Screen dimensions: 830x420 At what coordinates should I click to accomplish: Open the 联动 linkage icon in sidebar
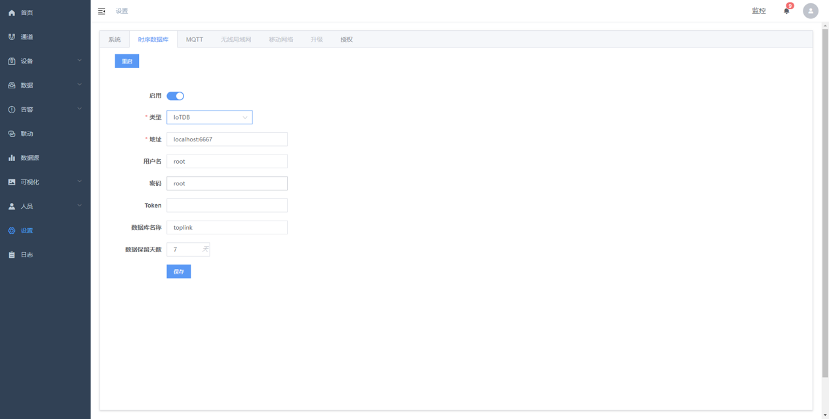tap(12, 133)
